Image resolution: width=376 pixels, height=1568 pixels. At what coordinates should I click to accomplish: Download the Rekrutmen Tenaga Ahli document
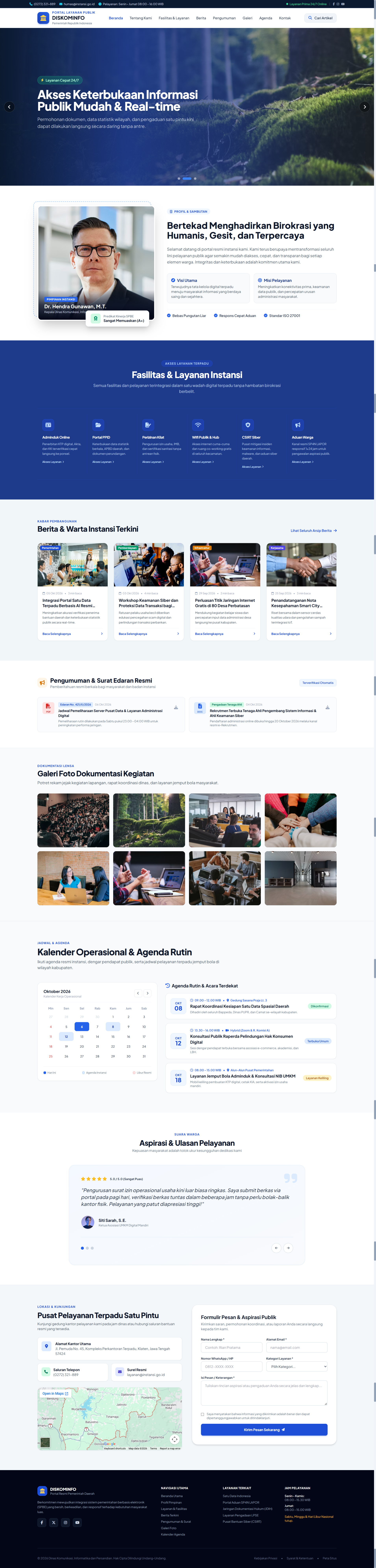tap(327, 707)
